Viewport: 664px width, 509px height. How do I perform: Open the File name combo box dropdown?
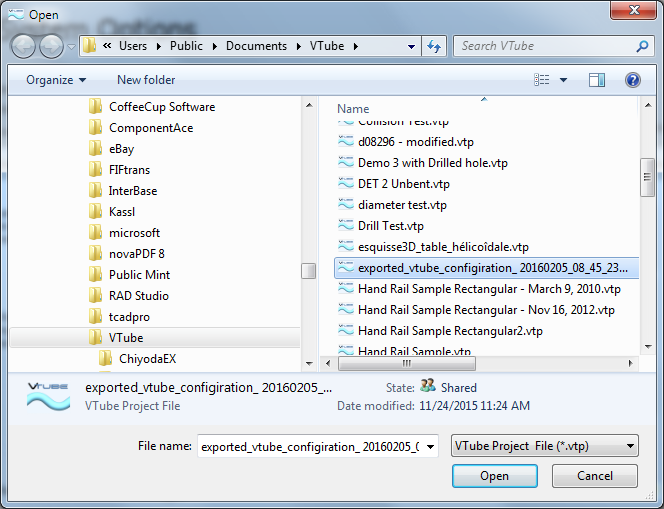pos(429,447)
